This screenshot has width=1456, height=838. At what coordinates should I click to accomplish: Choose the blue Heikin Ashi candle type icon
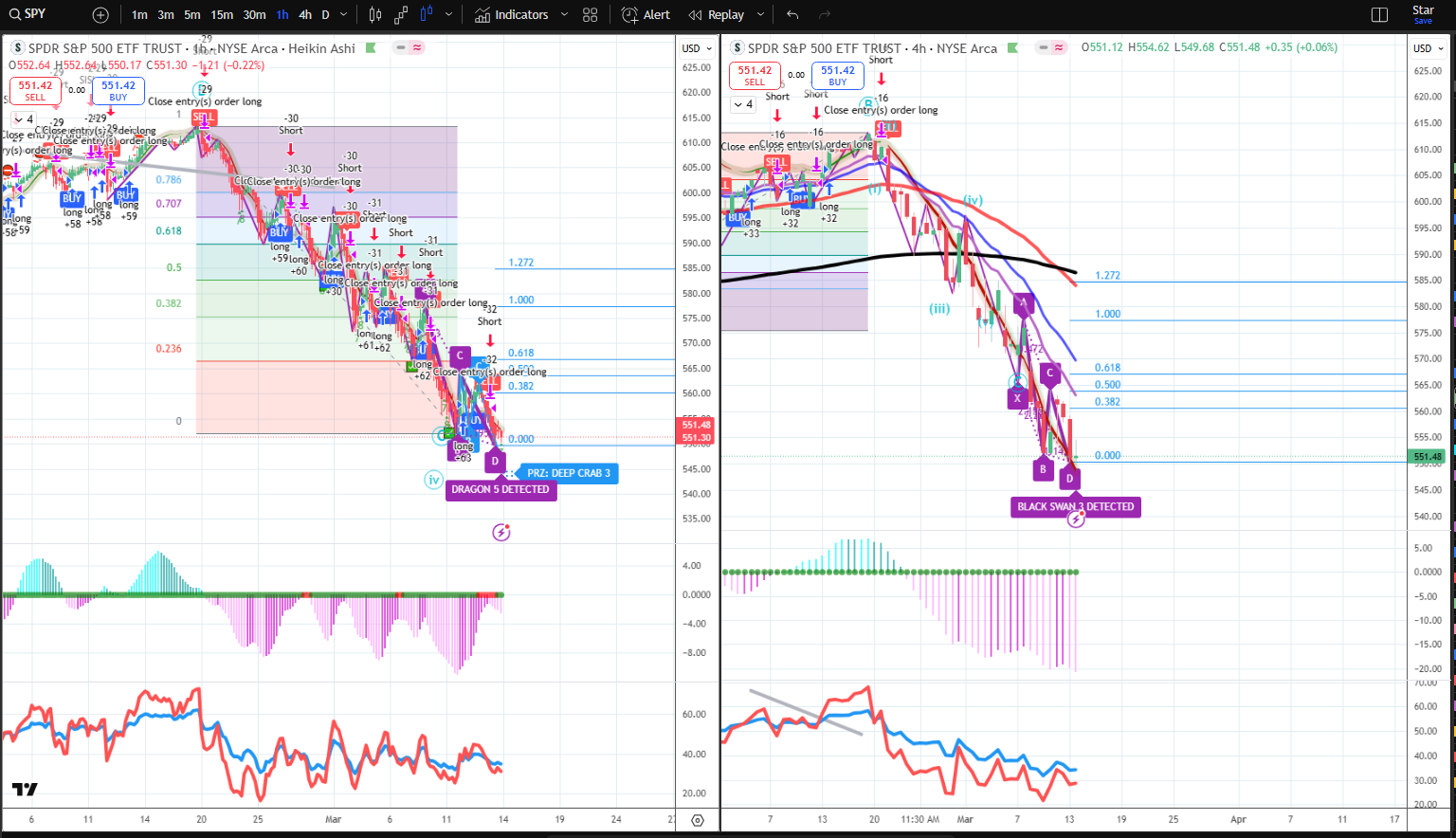pos(427,15)
